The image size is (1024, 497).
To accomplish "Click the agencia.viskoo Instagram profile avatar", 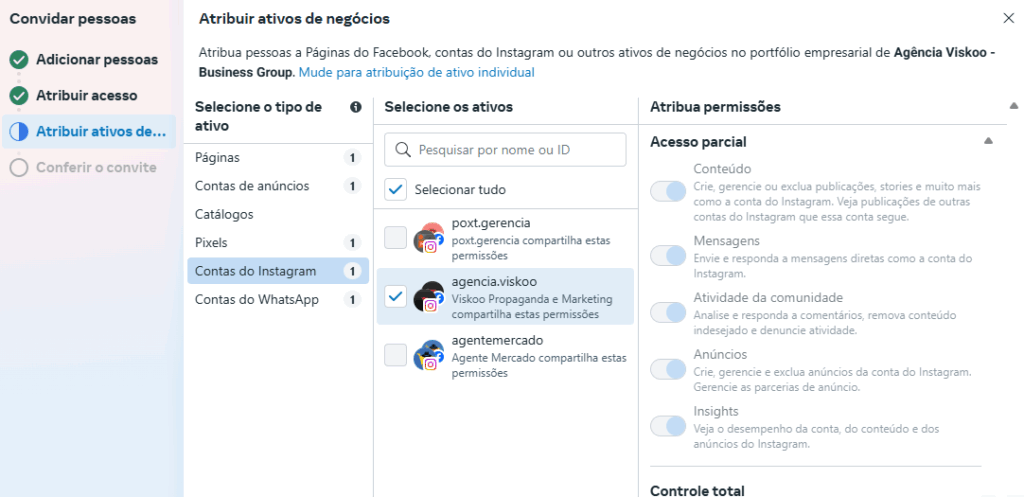I will (x=429, y=297).
